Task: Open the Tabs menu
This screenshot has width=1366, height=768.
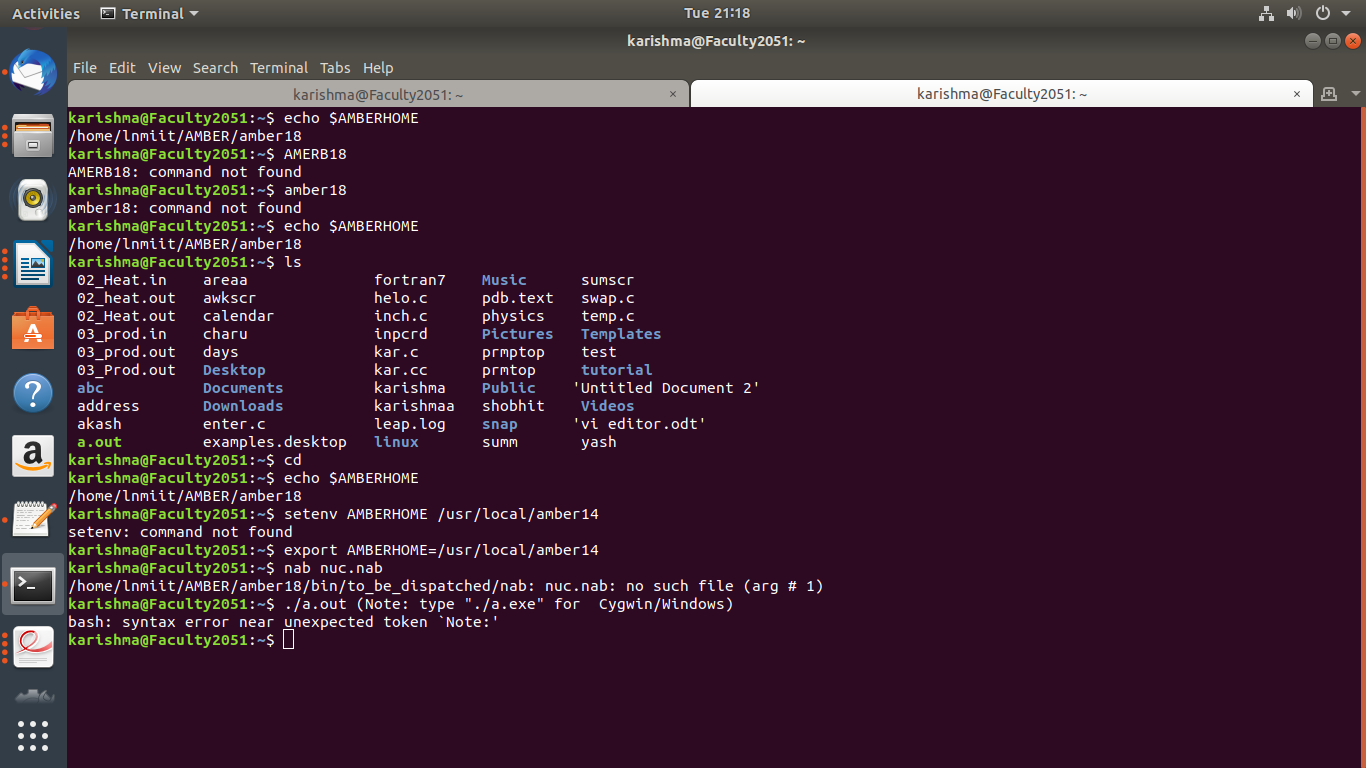Action: [x=335, y=68]
